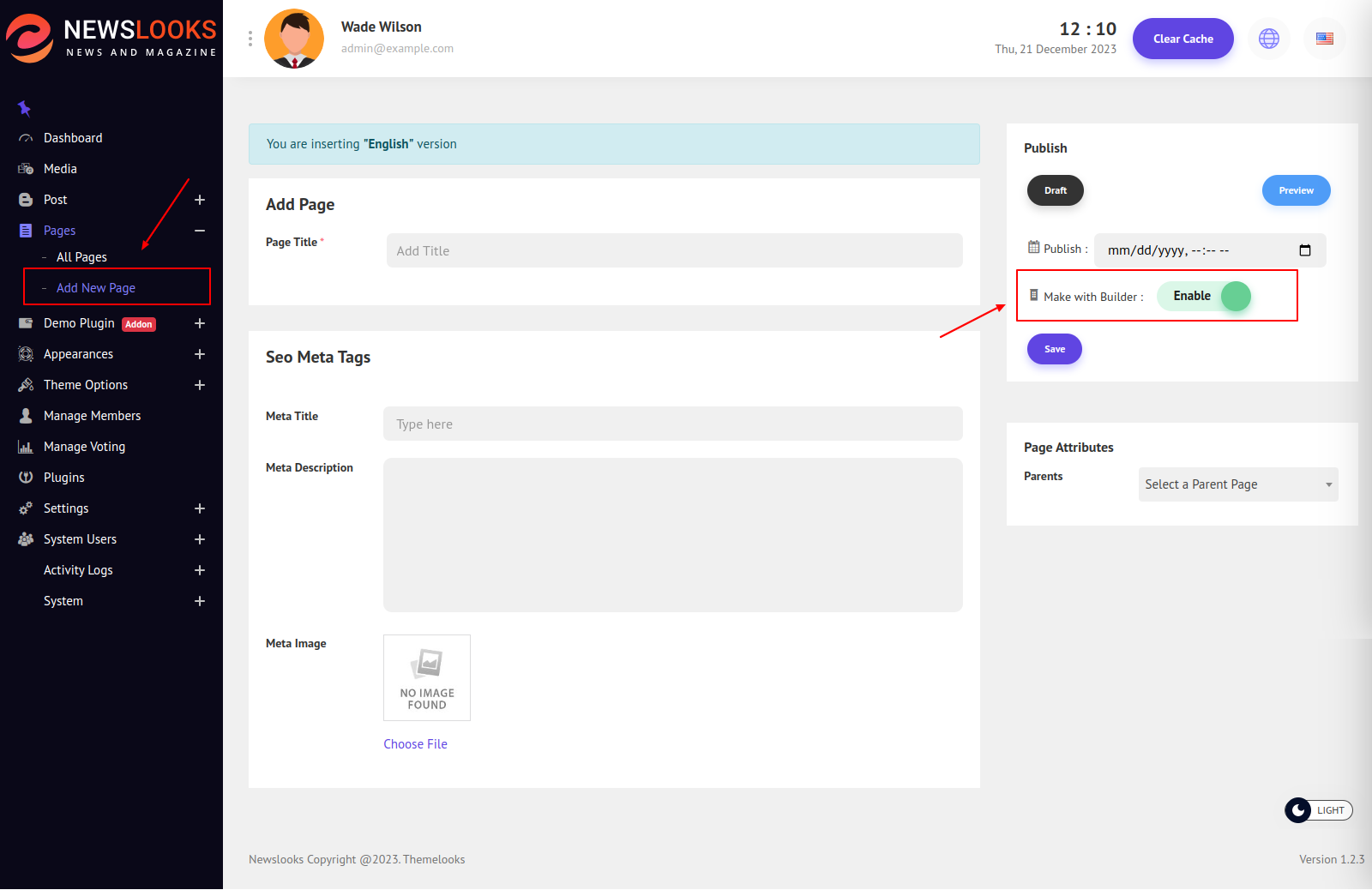Switch the Light/Dark theme toggle
Screen dimensions: 1372x890
(1318, 810)
